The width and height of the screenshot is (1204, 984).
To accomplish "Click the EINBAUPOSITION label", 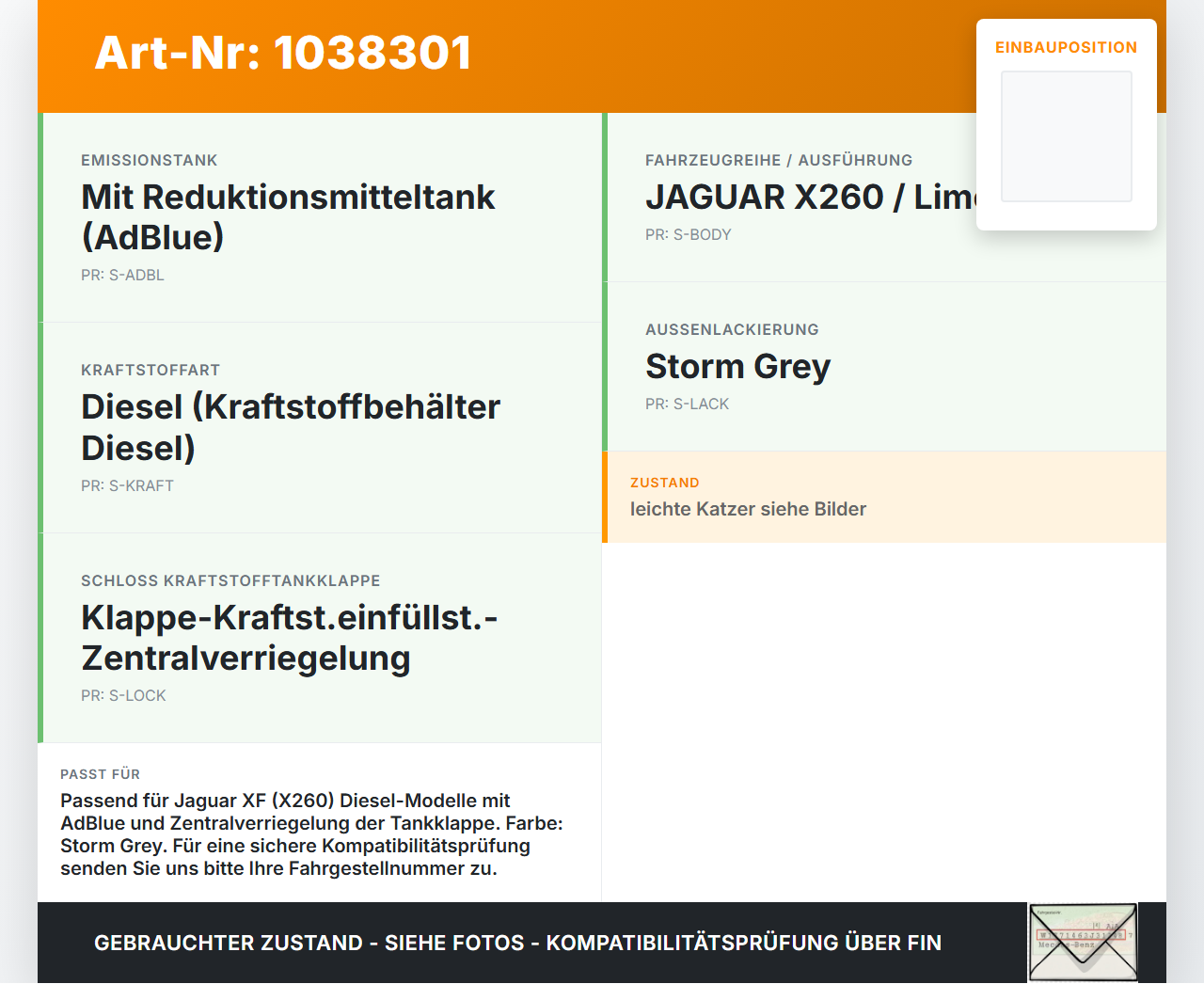I will (x=1067, y=47).
